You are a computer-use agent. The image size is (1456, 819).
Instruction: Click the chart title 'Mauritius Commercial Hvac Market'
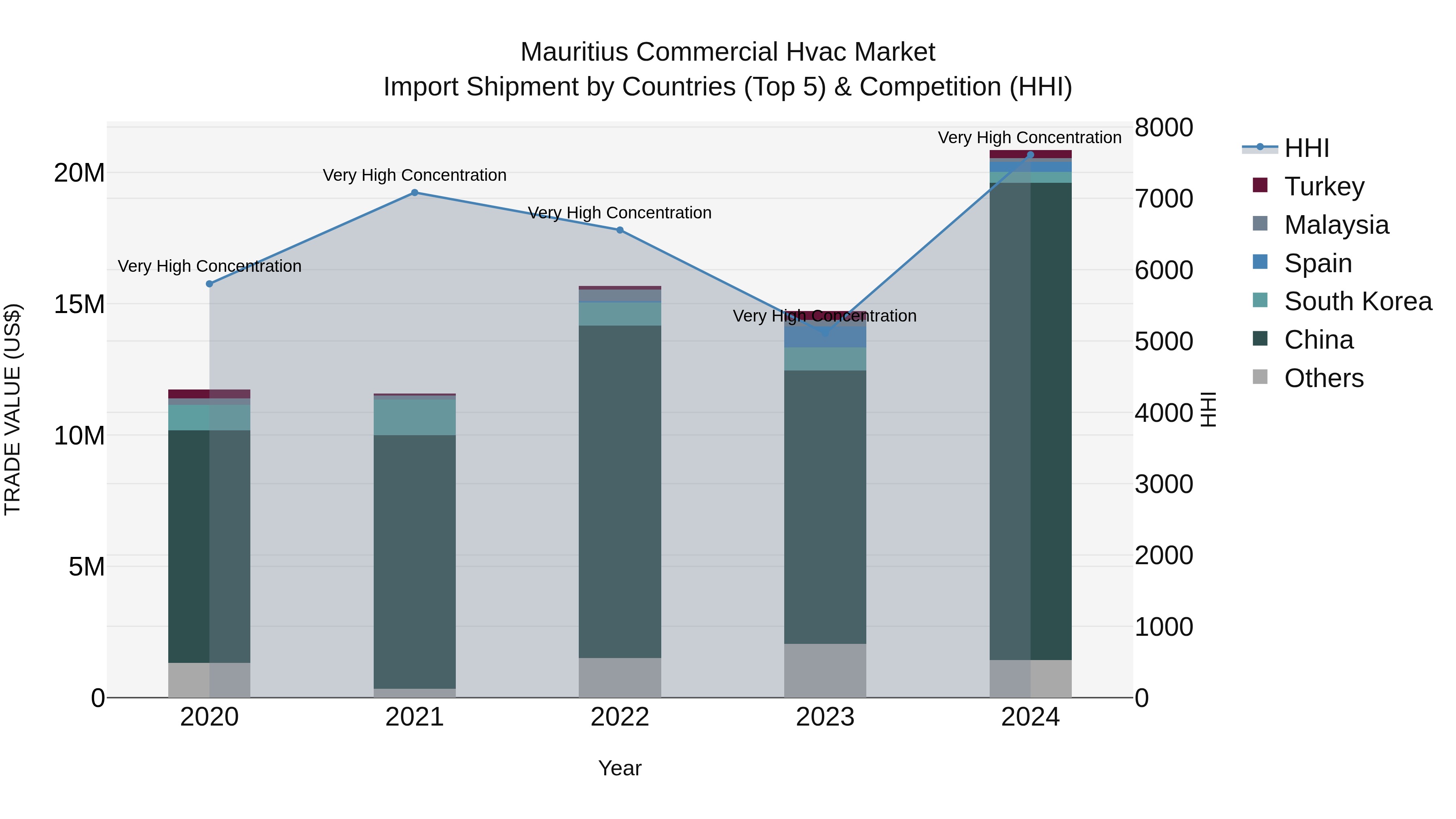(x=728, y=52)
